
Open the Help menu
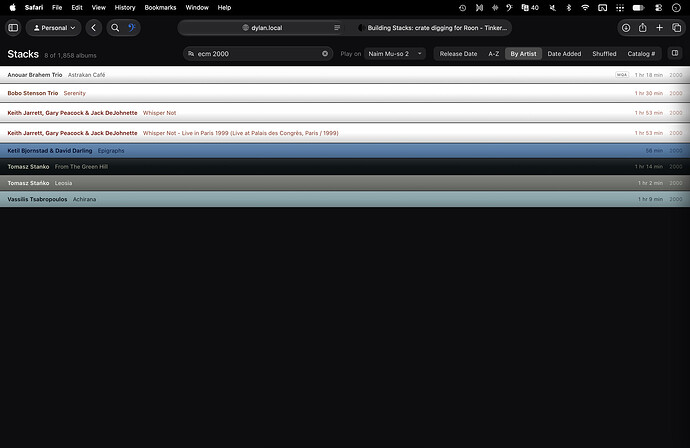click(224, 7)
